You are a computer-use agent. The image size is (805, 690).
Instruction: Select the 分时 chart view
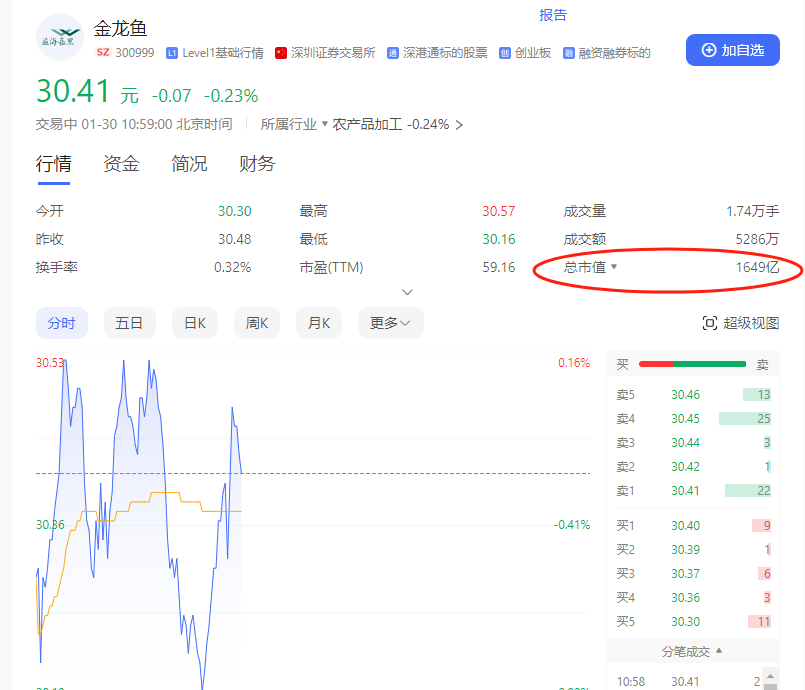pyautogui.click(x=62, y=323)
